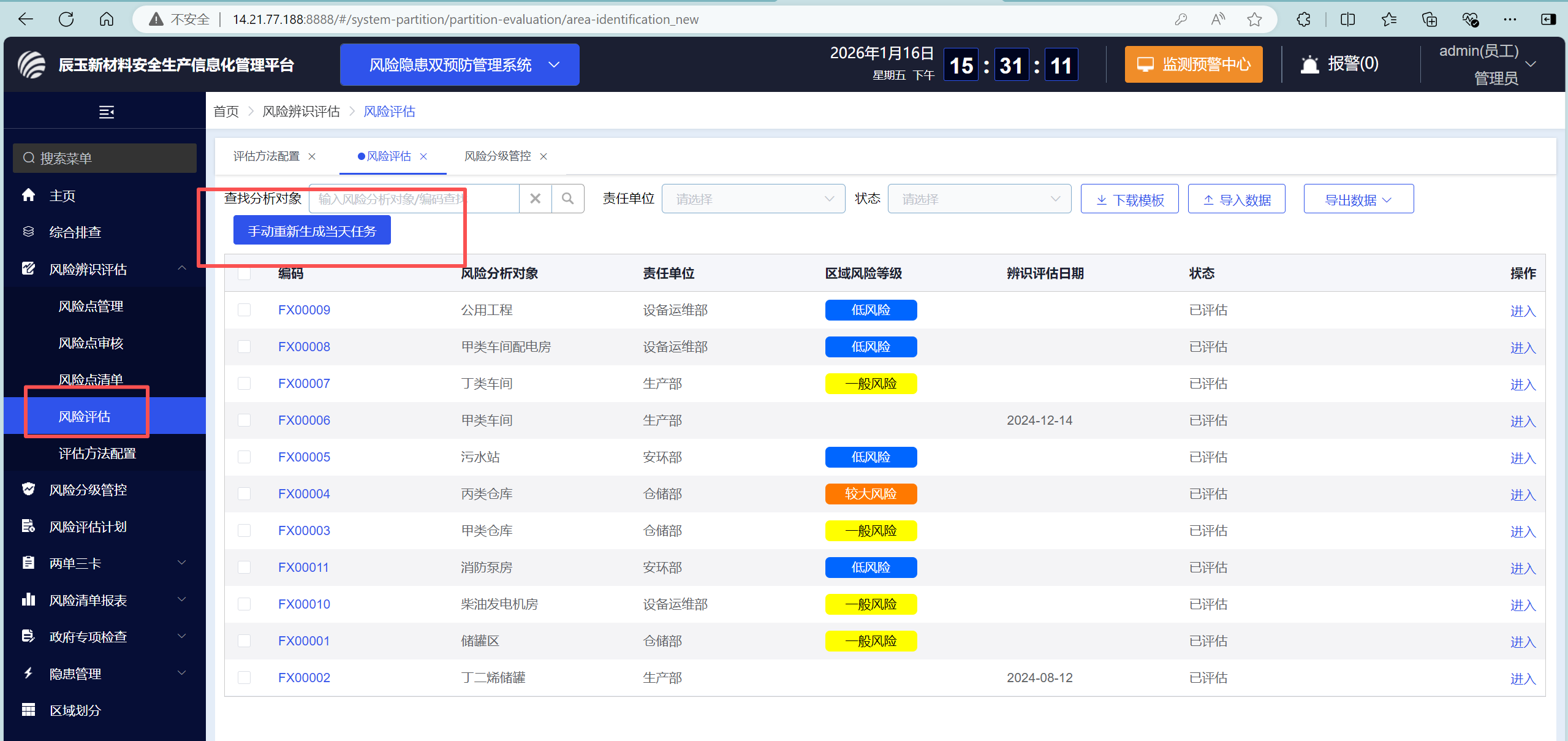
Task: Check the row FX00003 checkbox
Action: [x=244, y=531]
